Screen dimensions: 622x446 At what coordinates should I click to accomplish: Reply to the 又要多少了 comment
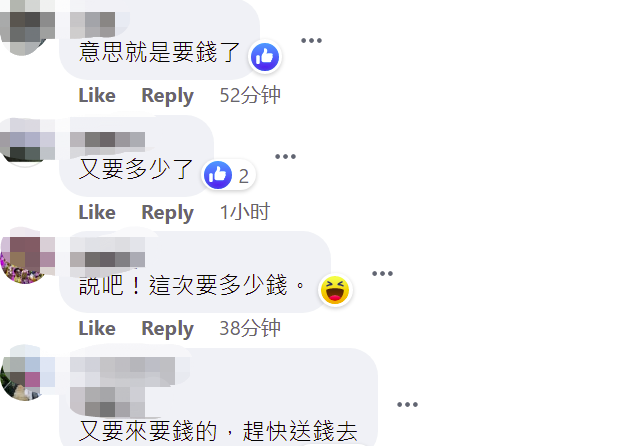coord(167,213)
